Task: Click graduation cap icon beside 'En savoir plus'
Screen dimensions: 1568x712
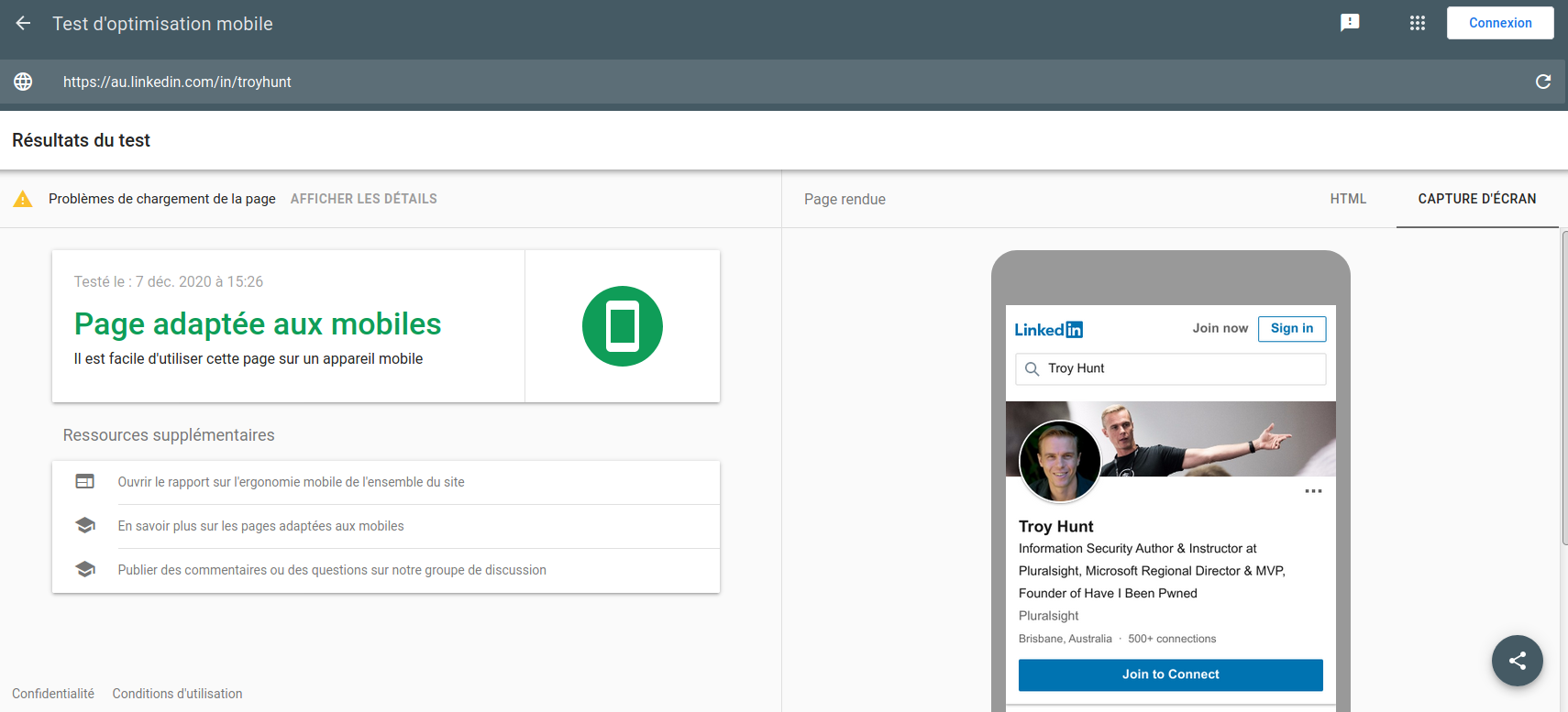Action: pyautogui.click(x=85, y=525)
